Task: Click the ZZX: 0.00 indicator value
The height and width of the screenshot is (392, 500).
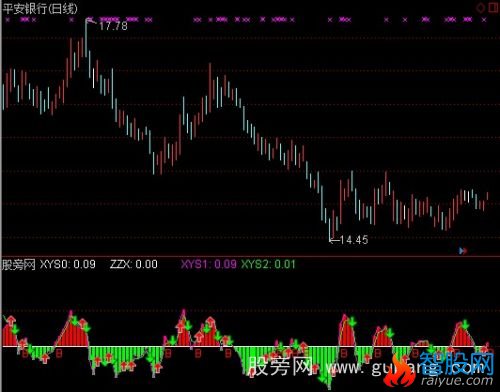Action: tap(134, 264)
